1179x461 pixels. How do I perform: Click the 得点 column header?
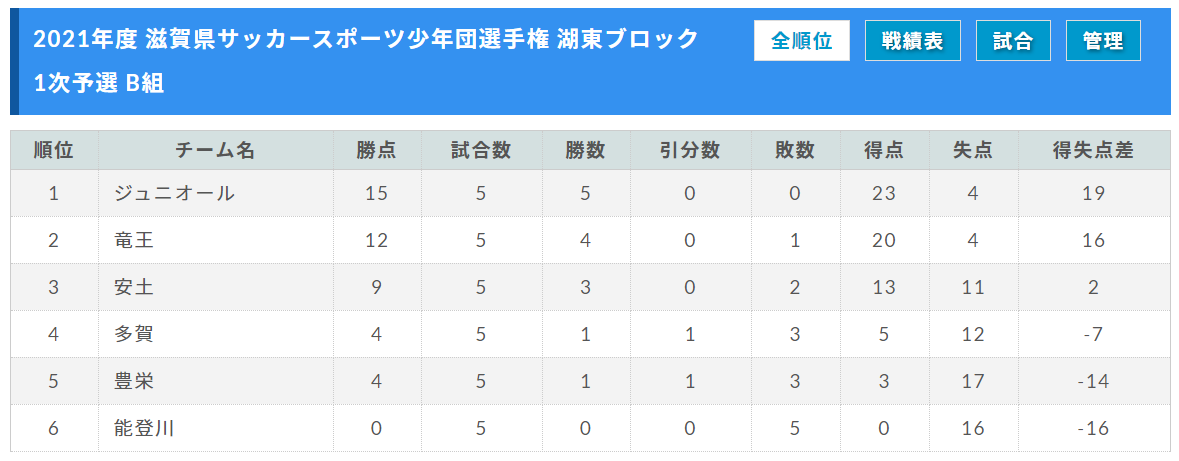(x=883, y=150)
